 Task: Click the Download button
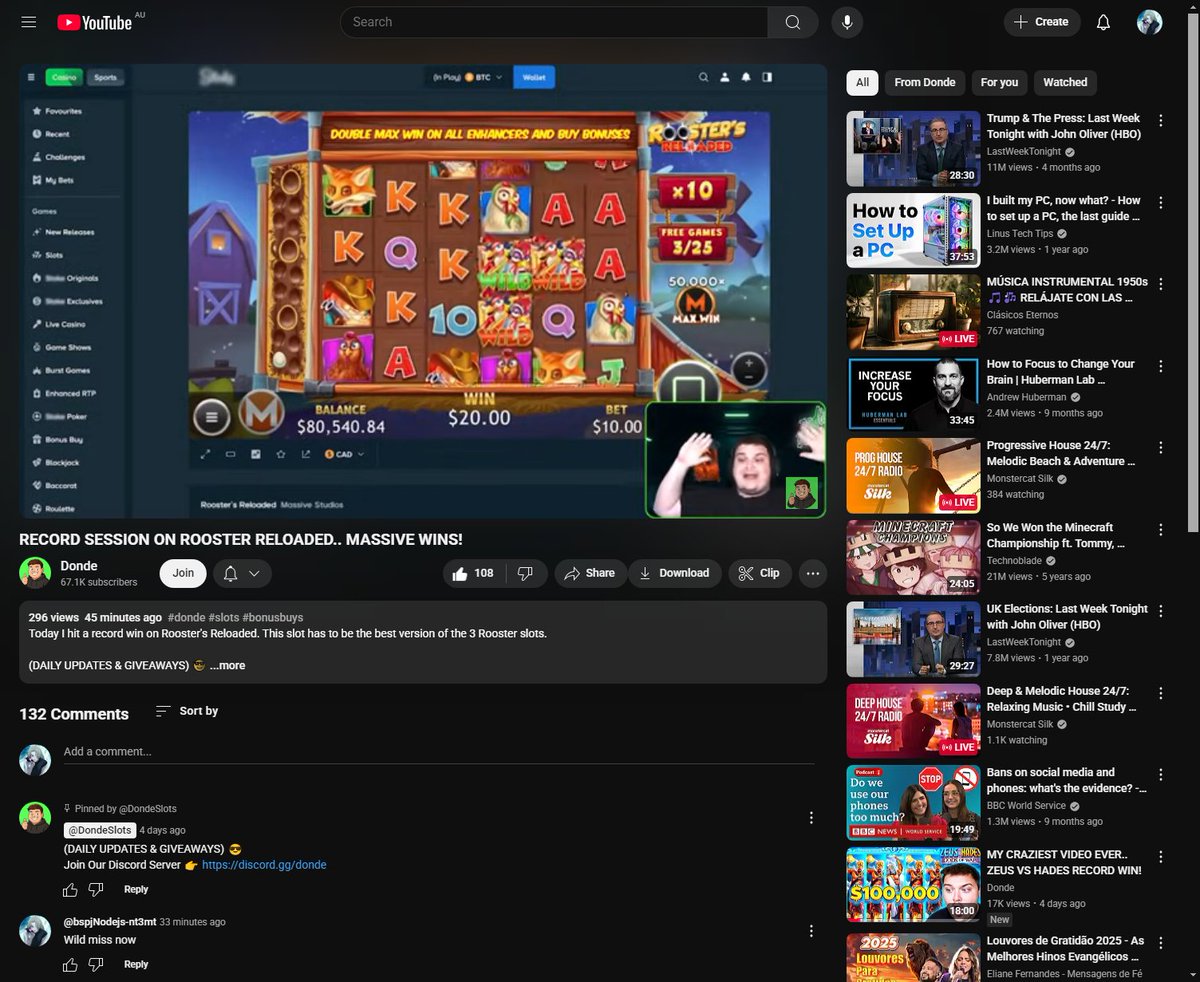click(x=674, y=573)
